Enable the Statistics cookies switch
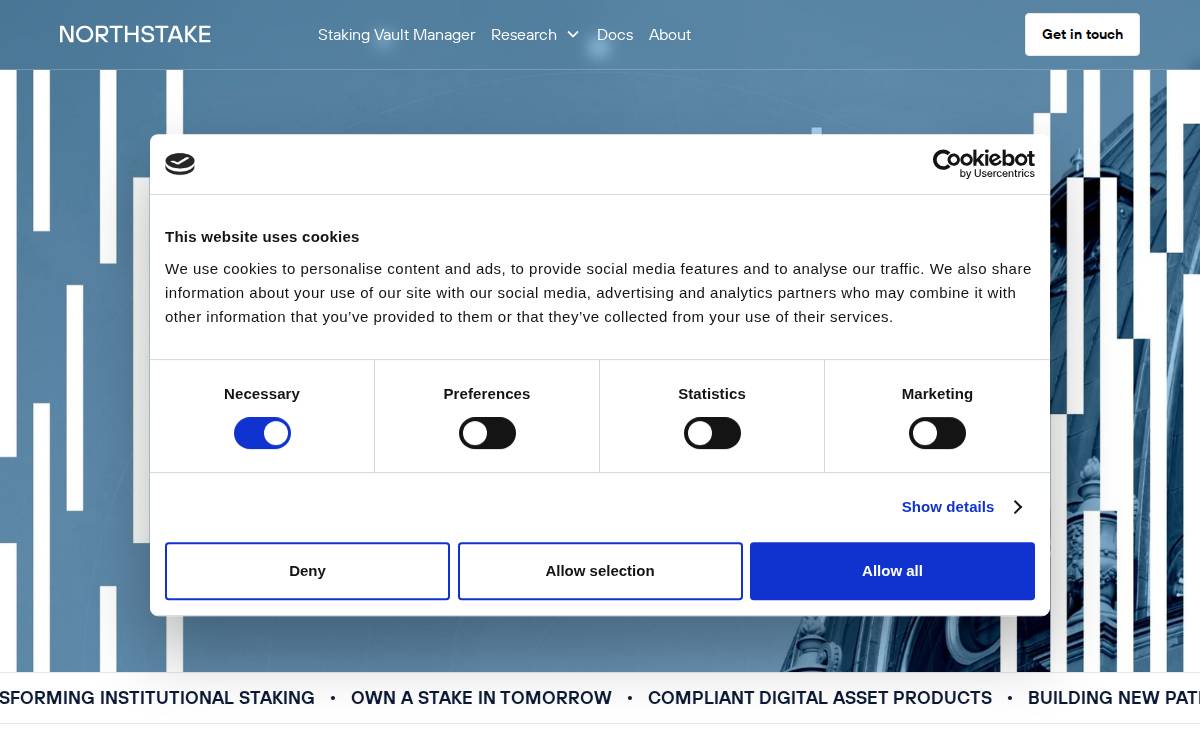The image size is (1200, 750). click(712, 433)
